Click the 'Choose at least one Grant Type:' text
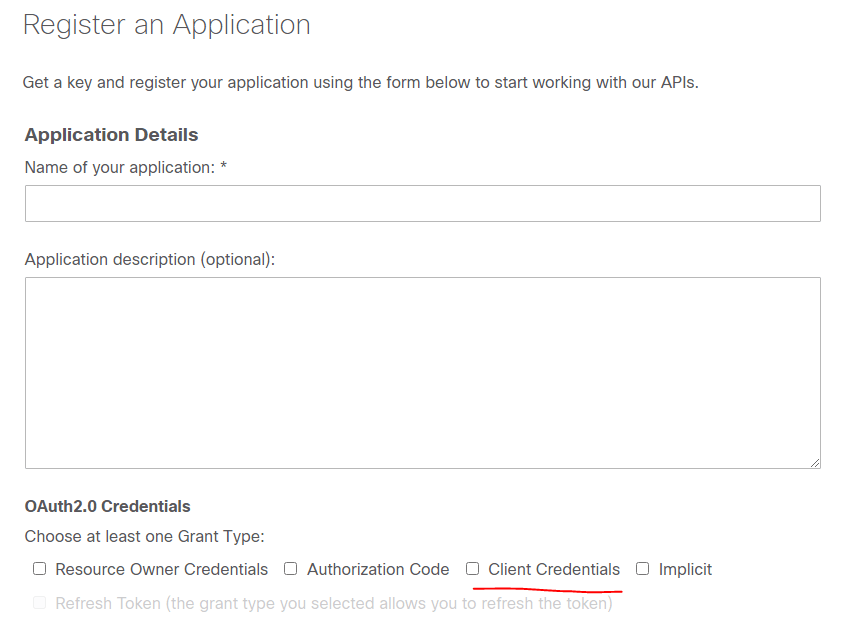This screenshot has width=856, height=633. pyautogui.click(x=145, y=537)
